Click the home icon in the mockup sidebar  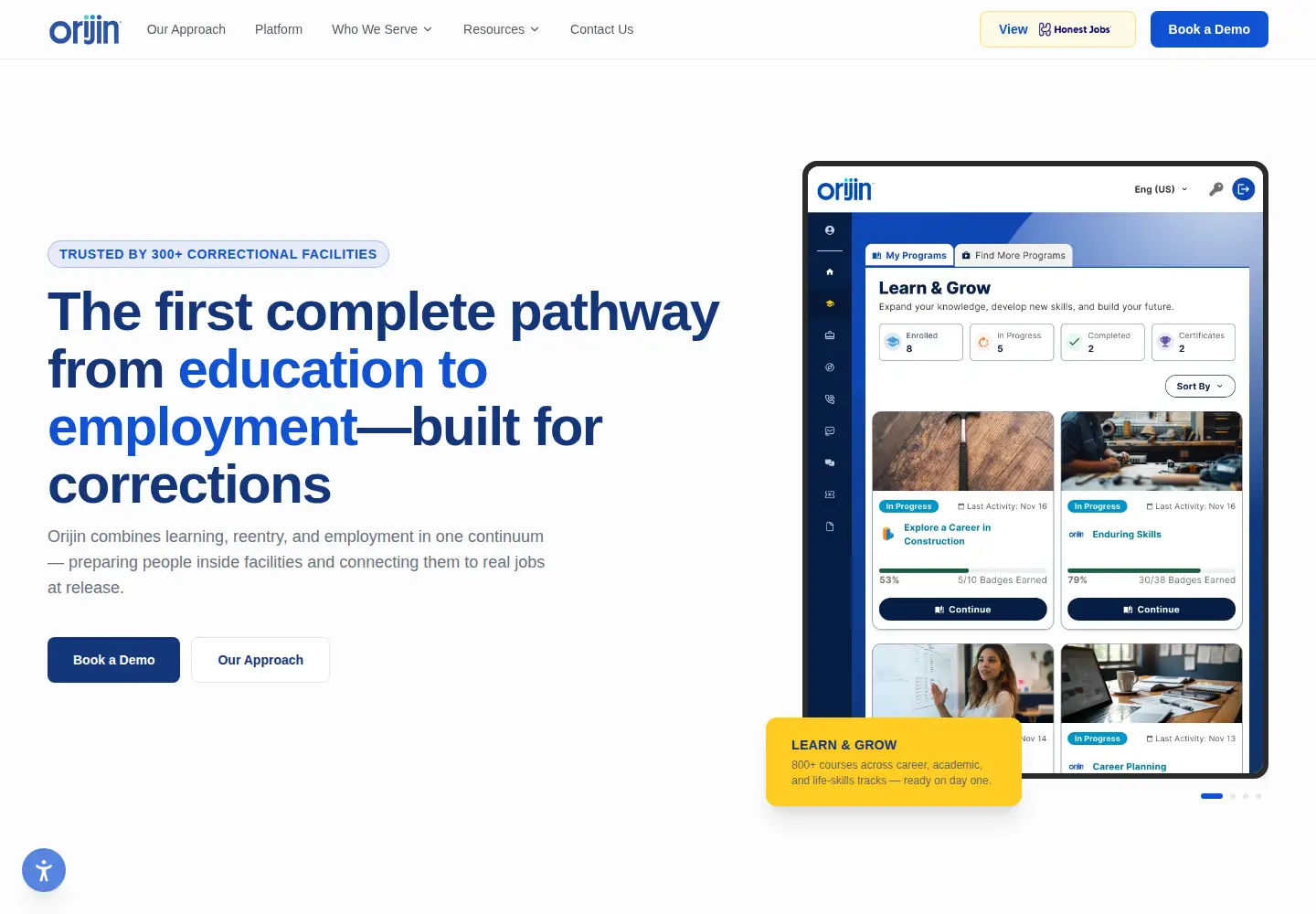click(830, 271)
